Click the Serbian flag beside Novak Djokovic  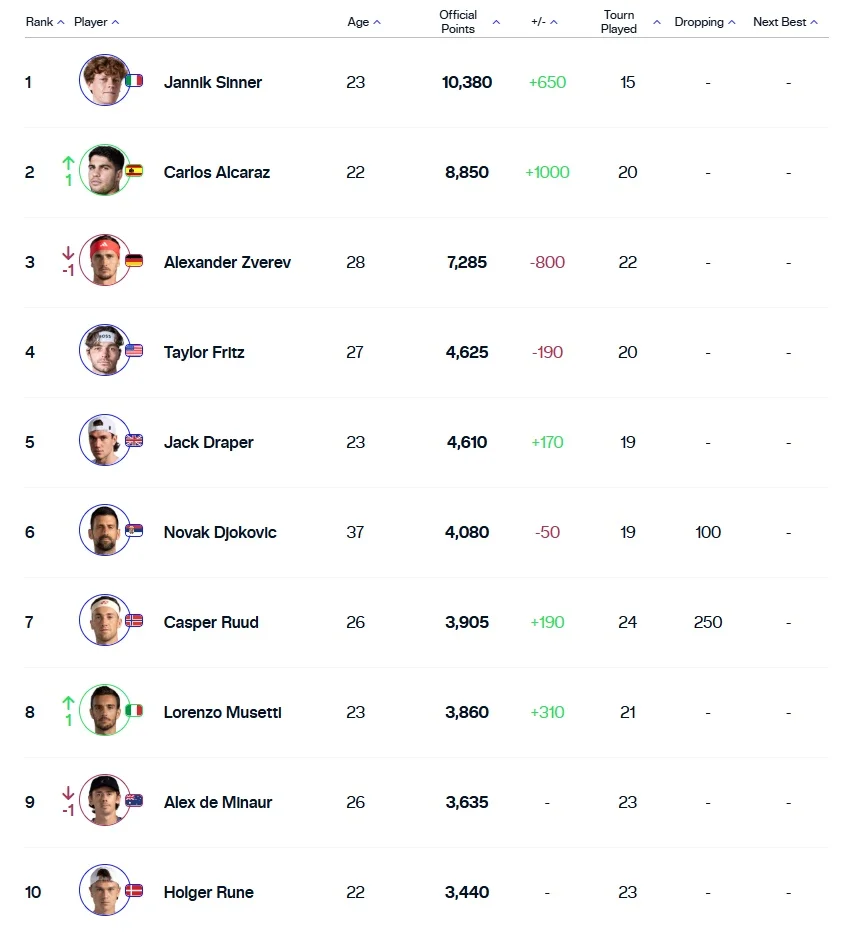[x=134, y=531]
